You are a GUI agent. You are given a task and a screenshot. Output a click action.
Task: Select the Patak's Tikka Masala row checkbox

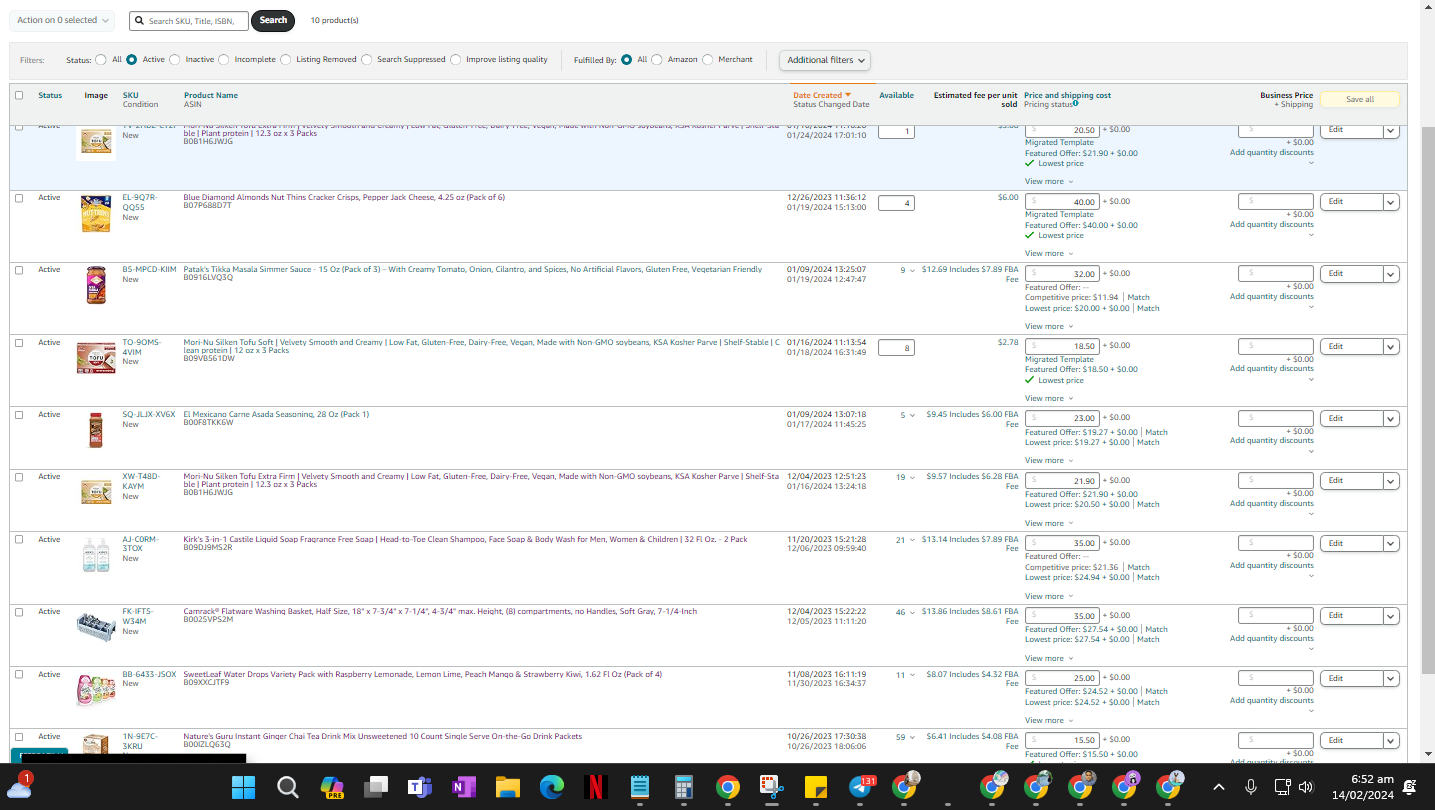19,270
